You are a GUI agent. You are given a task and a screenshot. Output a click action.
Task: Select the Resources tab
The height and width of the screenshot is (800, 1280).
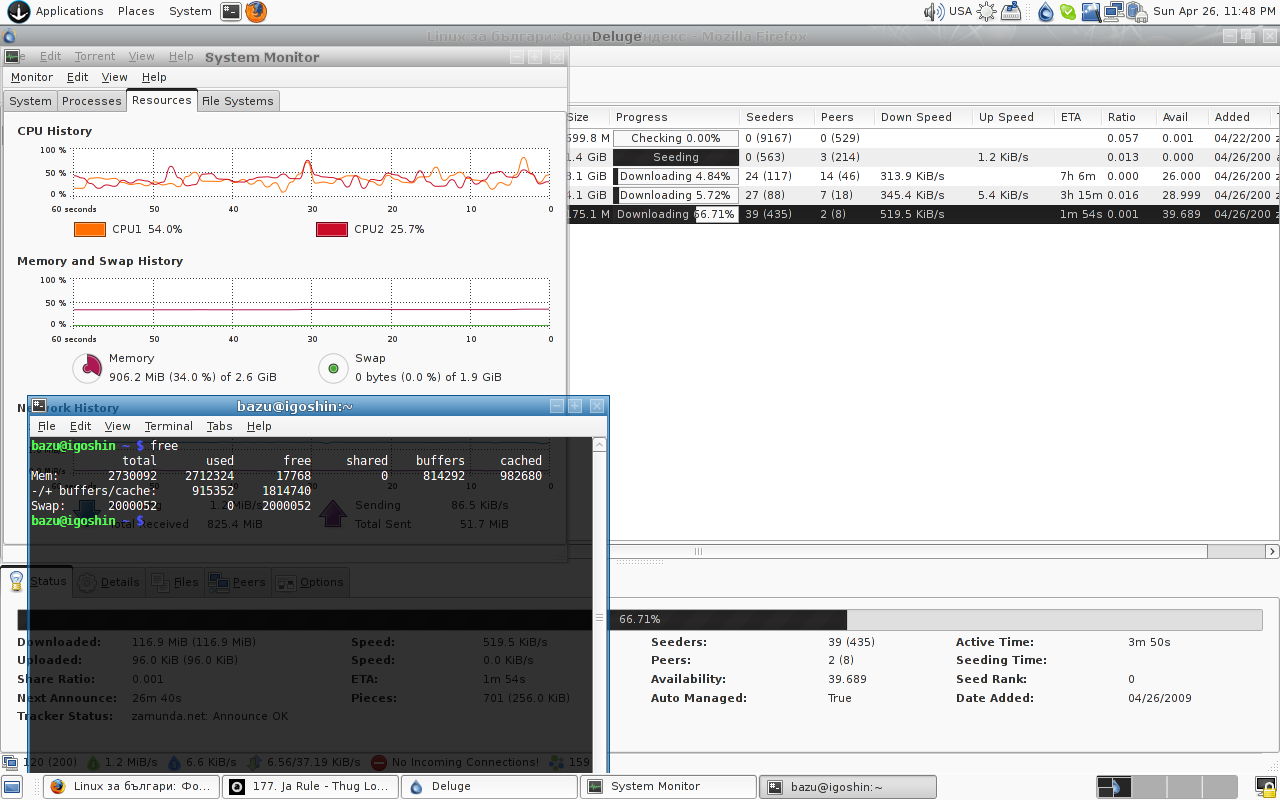pos(161,100)
